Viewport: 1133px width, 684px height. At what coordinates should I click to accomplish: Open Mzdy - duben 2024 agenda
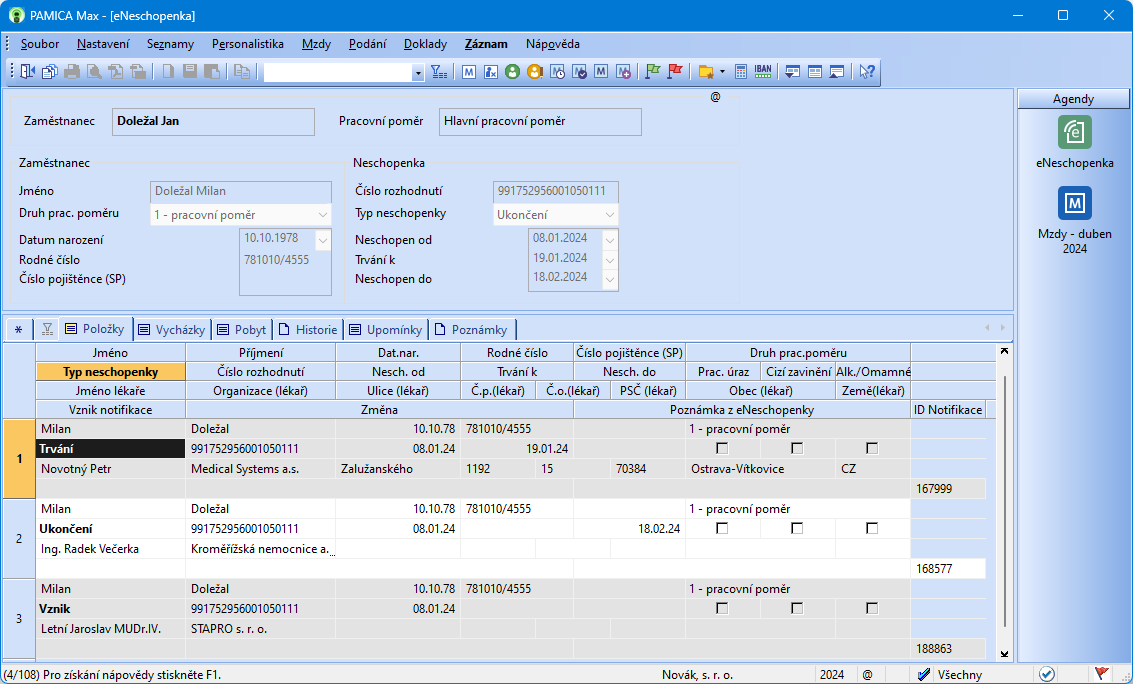(x=1074, y=204)
